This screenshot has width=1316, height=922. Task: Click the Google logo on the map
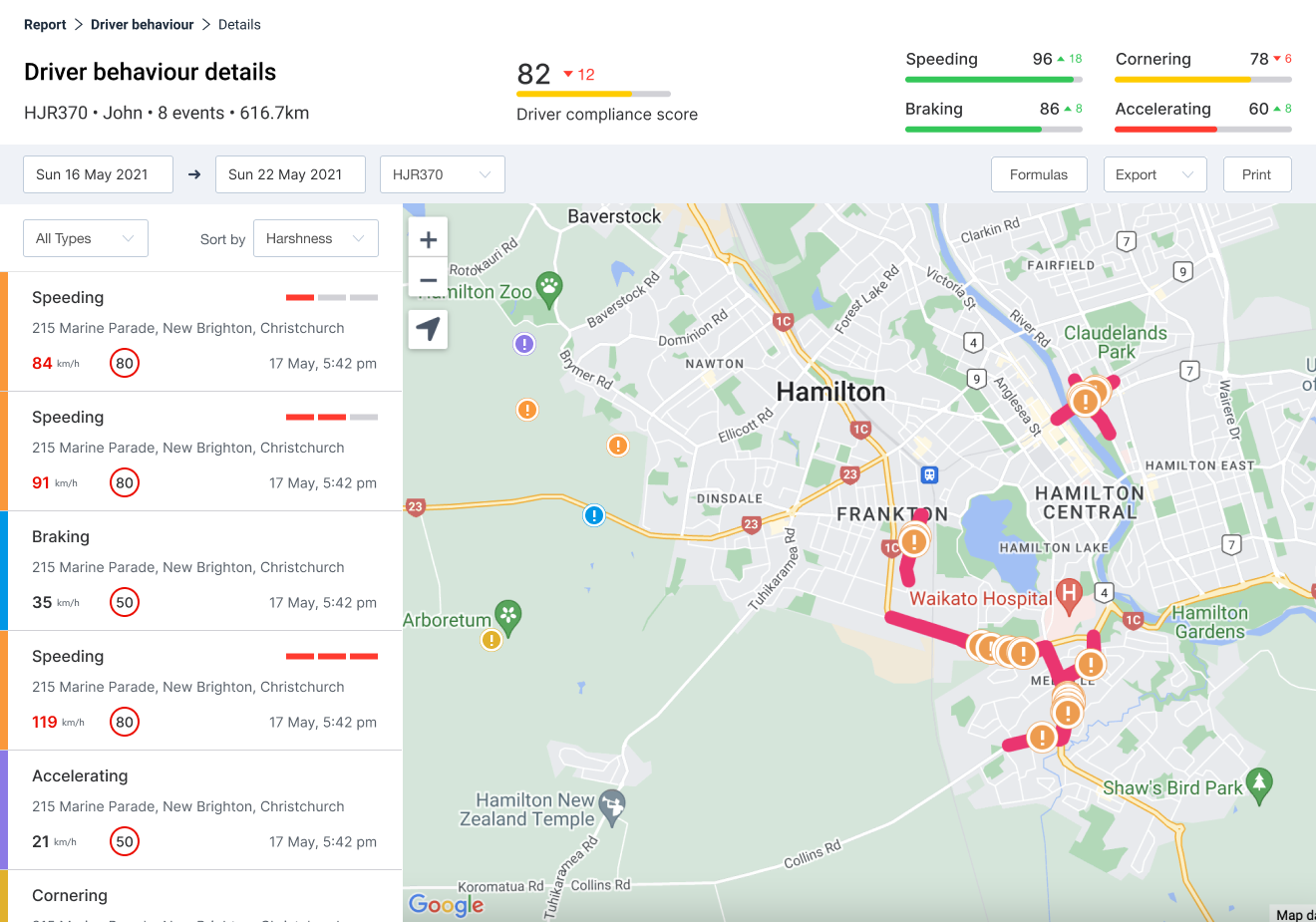(x=446, y=904)
